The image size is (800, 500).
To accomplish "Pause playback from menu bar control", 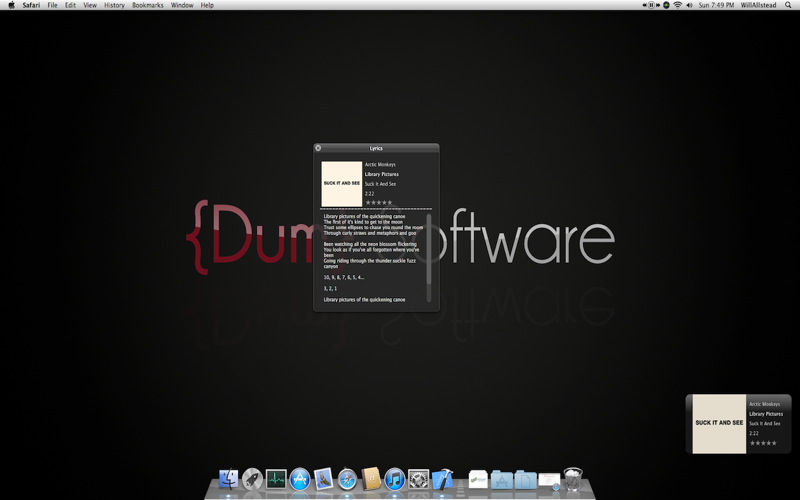I will pos(651,5).
